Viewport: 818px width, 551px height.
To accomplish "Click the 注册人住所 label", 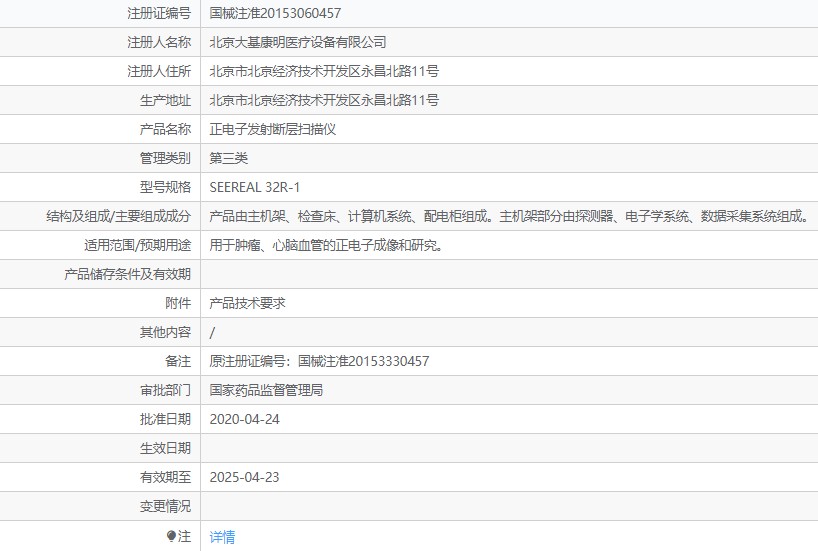I will (159, 71).
